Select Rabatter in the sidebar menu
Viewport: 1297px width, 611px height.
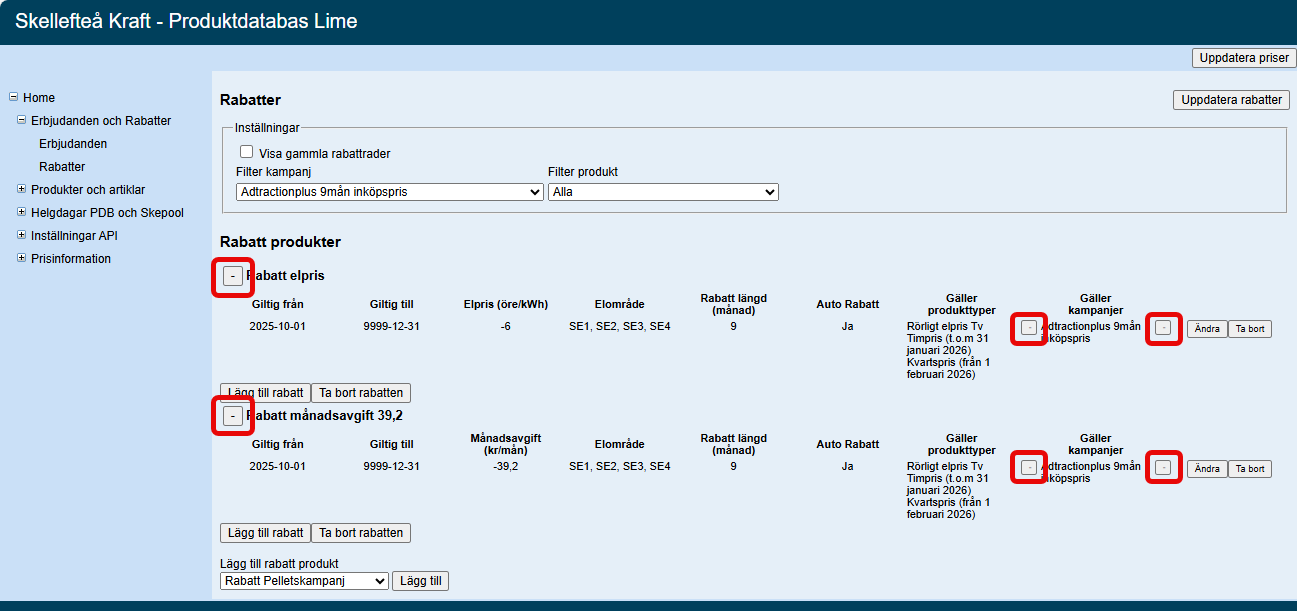click(x=62, y=167)
